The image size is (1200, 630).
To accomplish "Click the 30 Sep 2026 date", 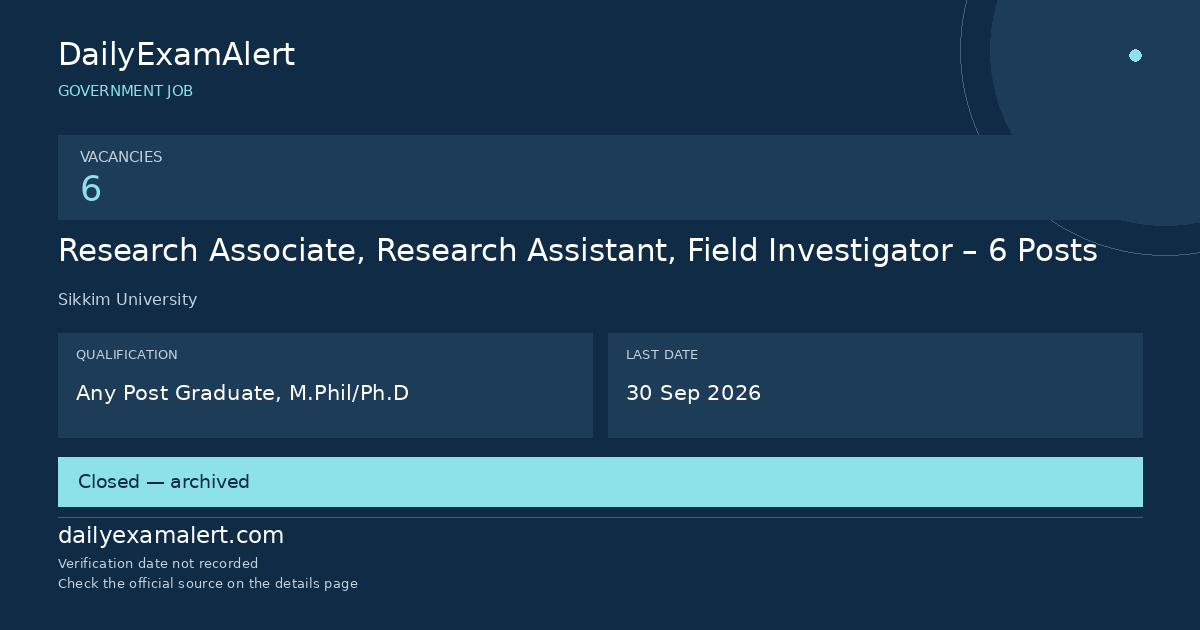I will pos(693,393).
